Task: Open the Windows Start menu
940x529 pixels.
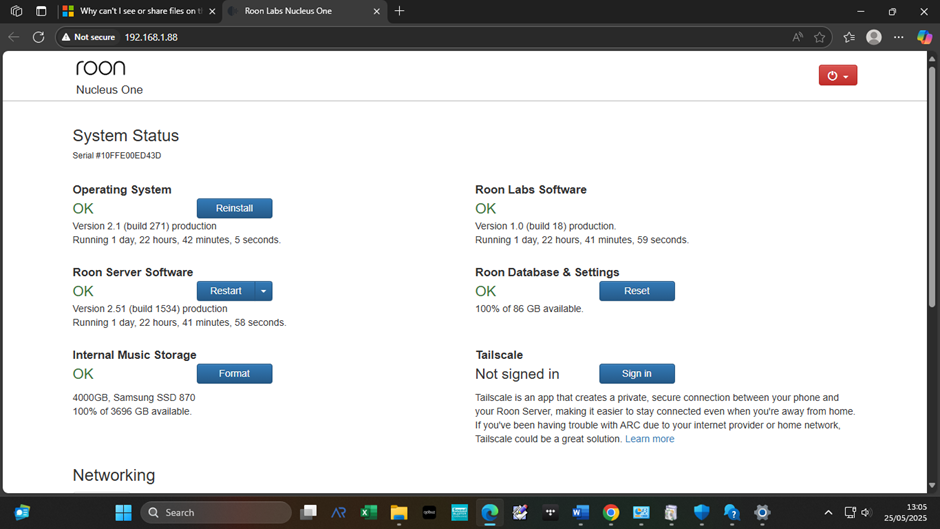Action: pos(123,513)
